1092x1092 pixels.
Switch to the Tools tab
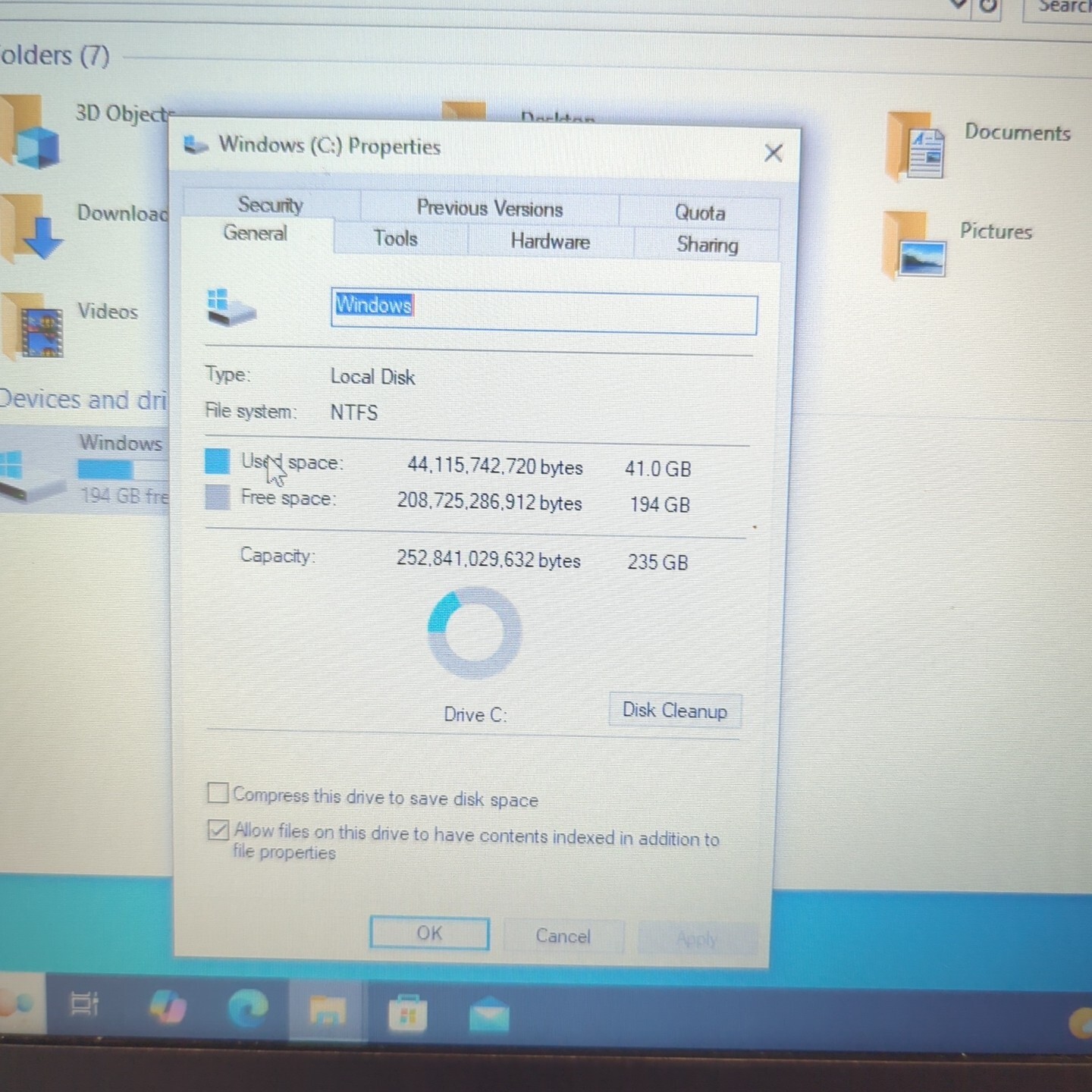click(x=396, y=238)
